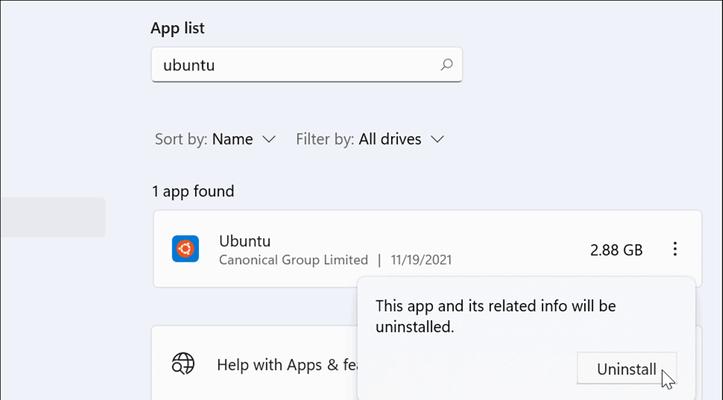The width and height of the screenshot is (723, 400).
Task: Click the uninstall confirmation message text
Action: click(496, 316)
